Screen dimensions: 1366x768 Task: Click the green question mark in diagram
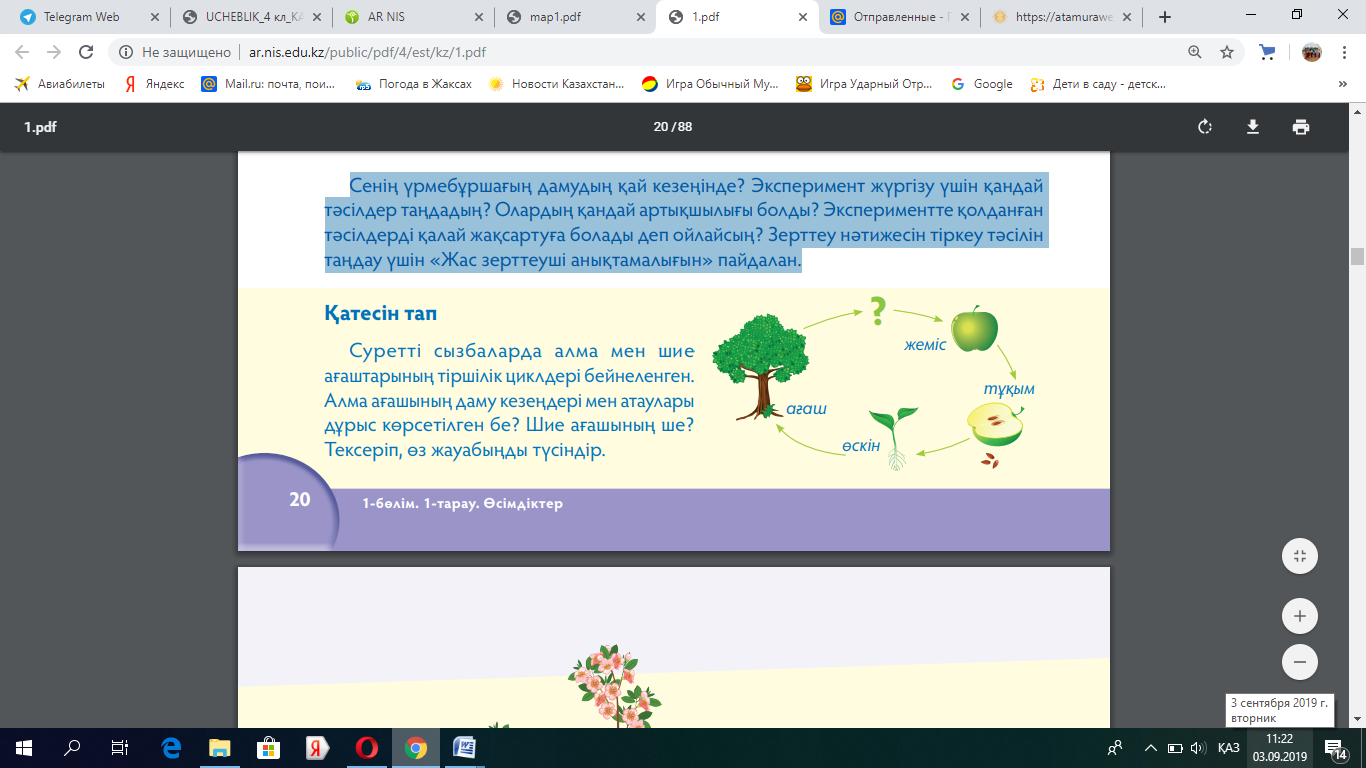878,312
